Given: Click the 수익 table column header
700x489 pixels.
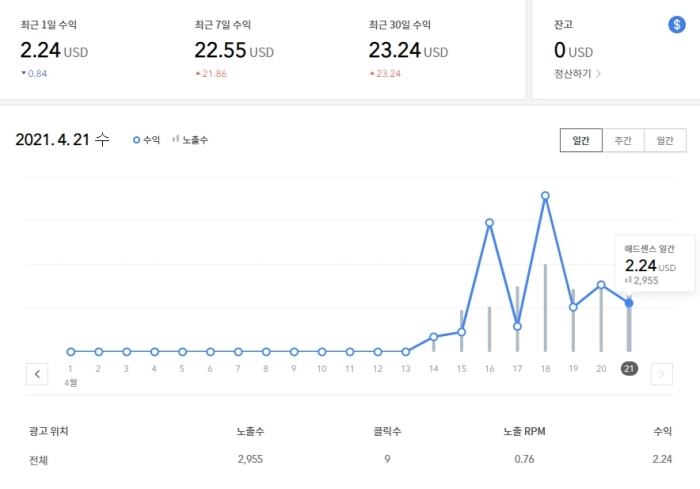Looking at the screenshot, I should [662, 431].
